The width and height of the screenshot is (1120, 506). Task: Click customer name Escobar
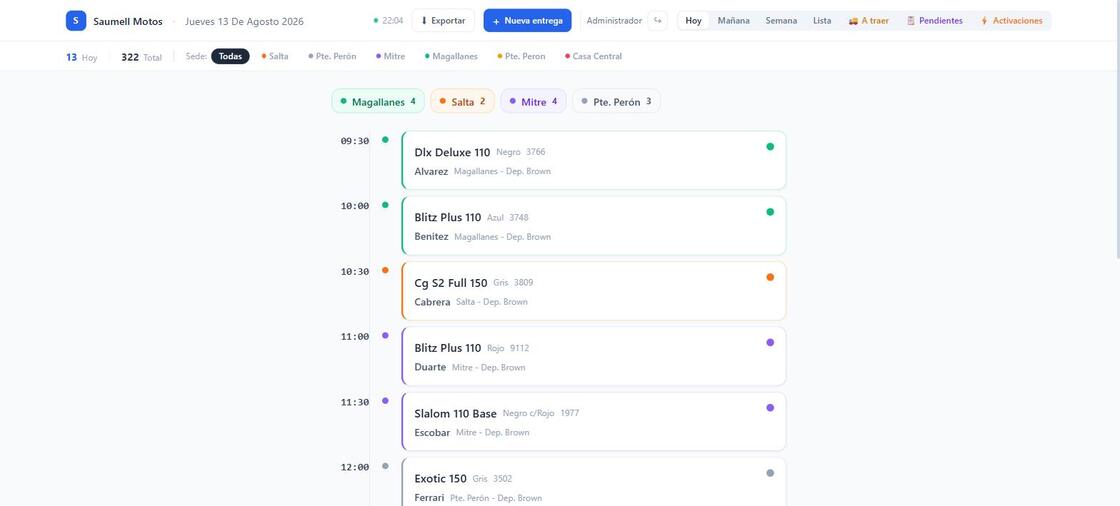point(432,432)
